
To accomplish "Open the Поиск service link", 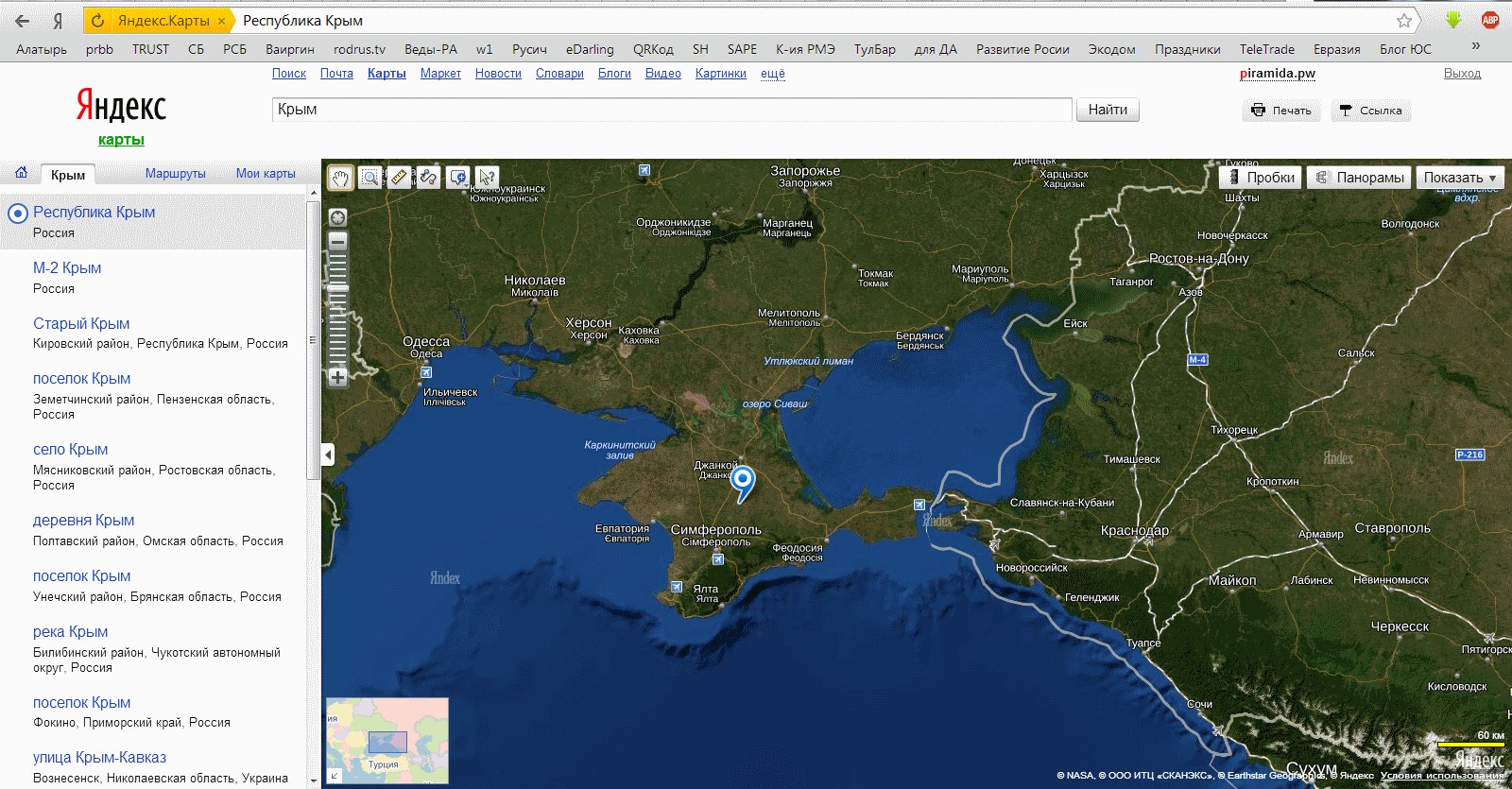I will coord(289,74).
